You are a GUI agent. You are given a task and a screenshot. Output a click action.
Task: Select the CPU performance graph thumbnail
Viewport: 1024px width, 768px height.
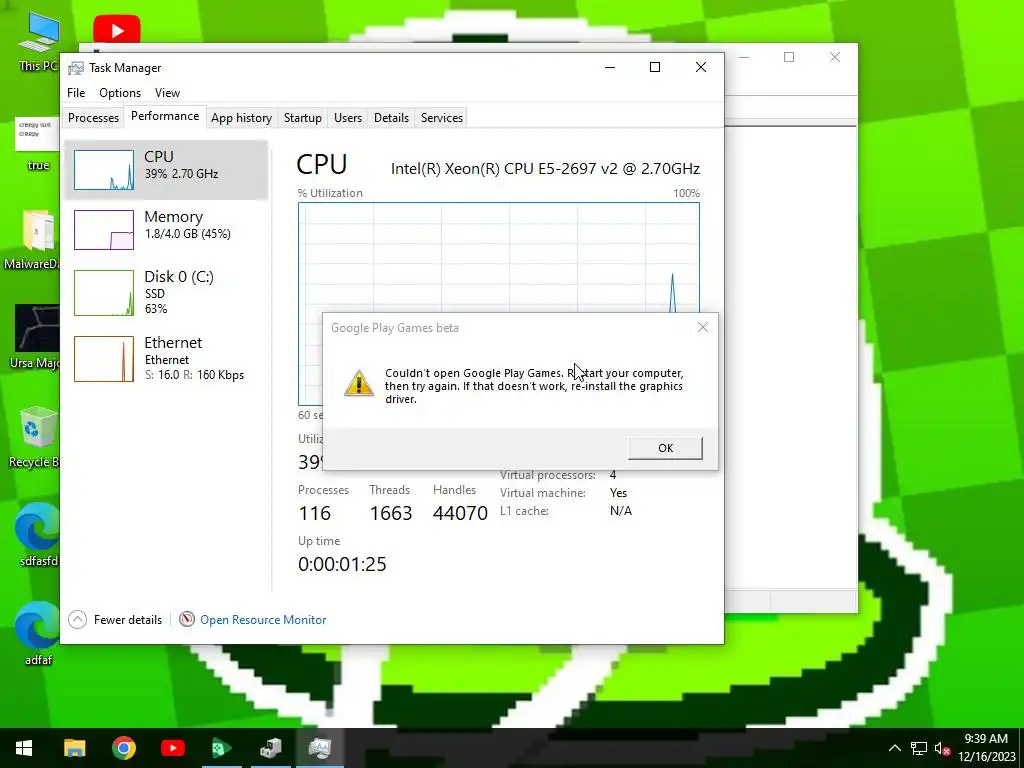[104, 170]
